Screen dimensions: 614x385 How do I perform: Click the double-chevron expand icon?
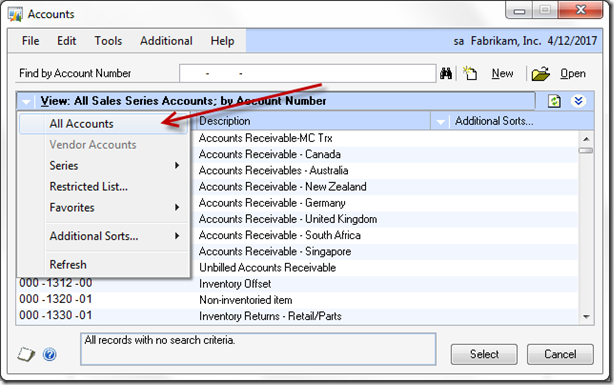578,101
